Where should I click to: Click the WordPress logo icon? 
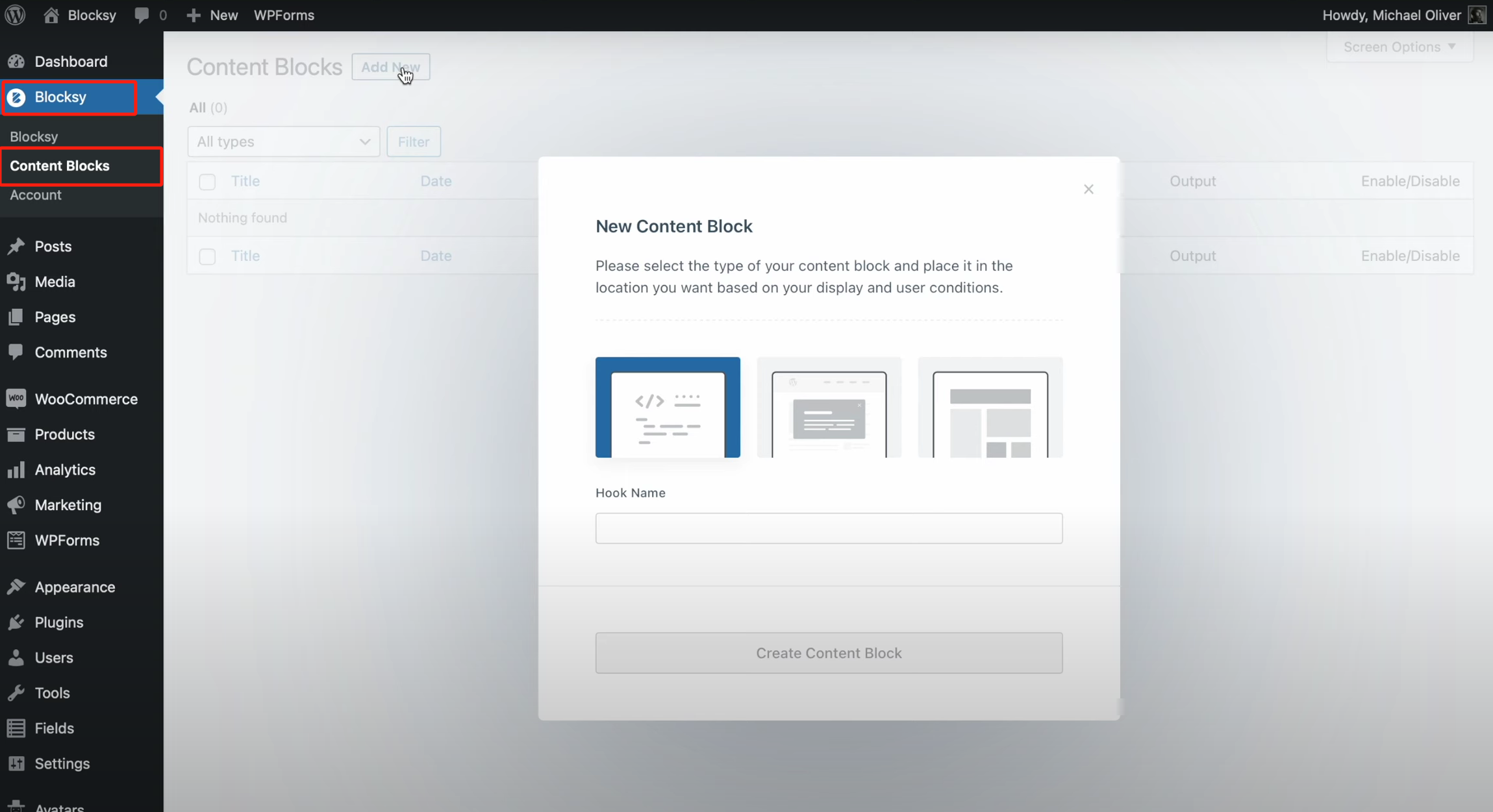click(x=15, y=15)
